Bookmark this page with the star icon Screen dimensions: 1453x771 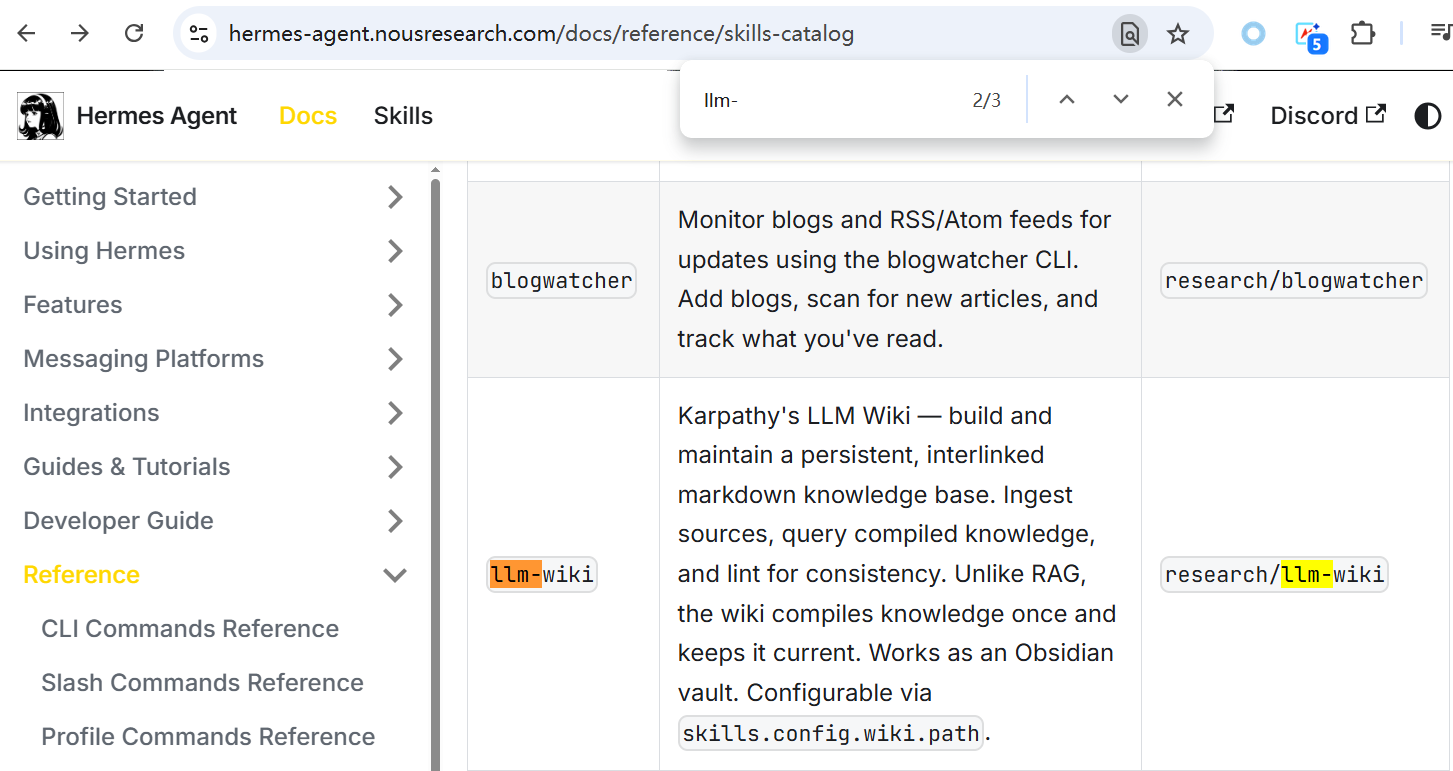[x=1178, y=34]
